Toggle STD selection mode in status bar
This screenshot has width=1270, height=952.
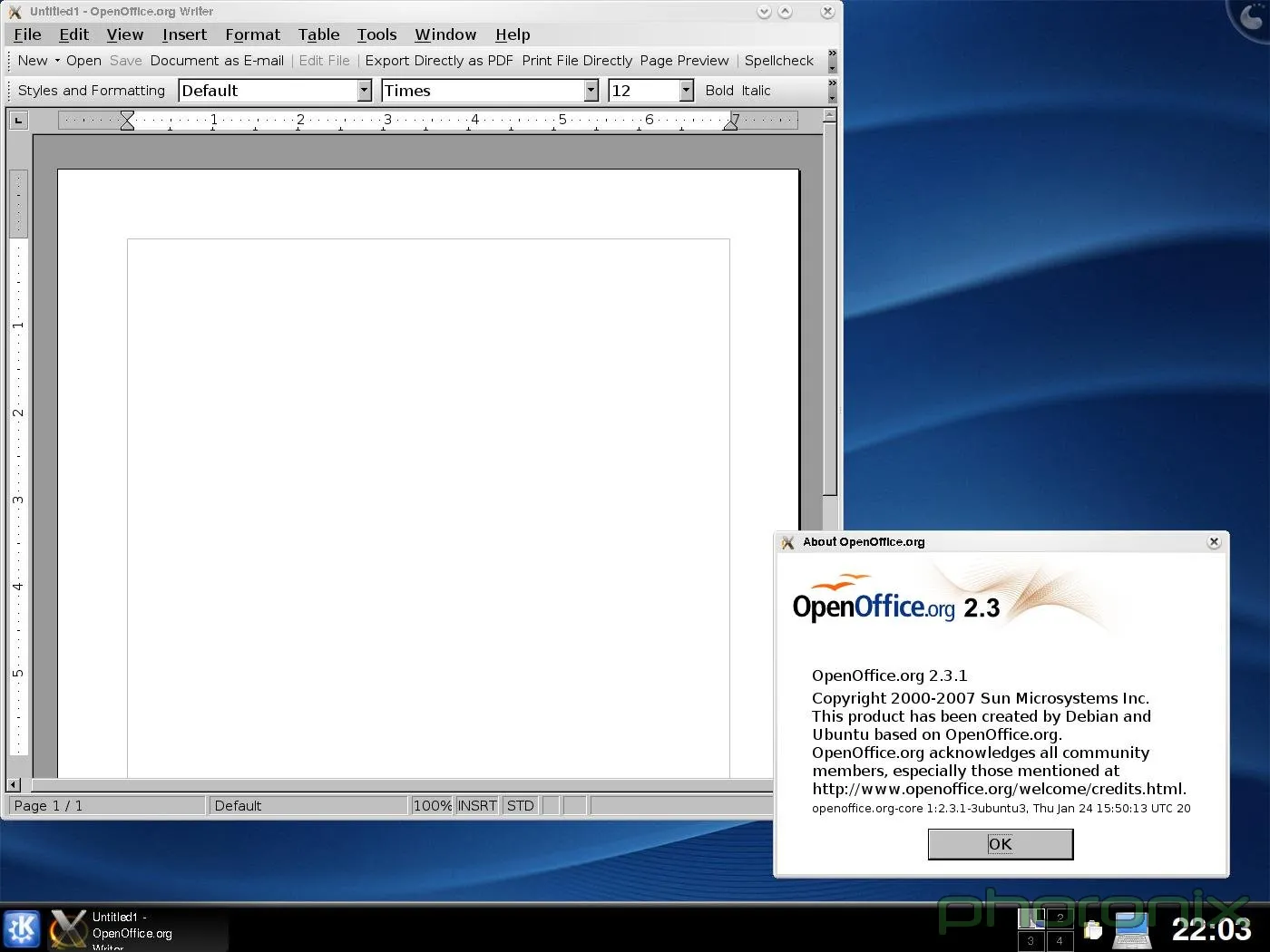pyautogui.click(x=521, y=805)
